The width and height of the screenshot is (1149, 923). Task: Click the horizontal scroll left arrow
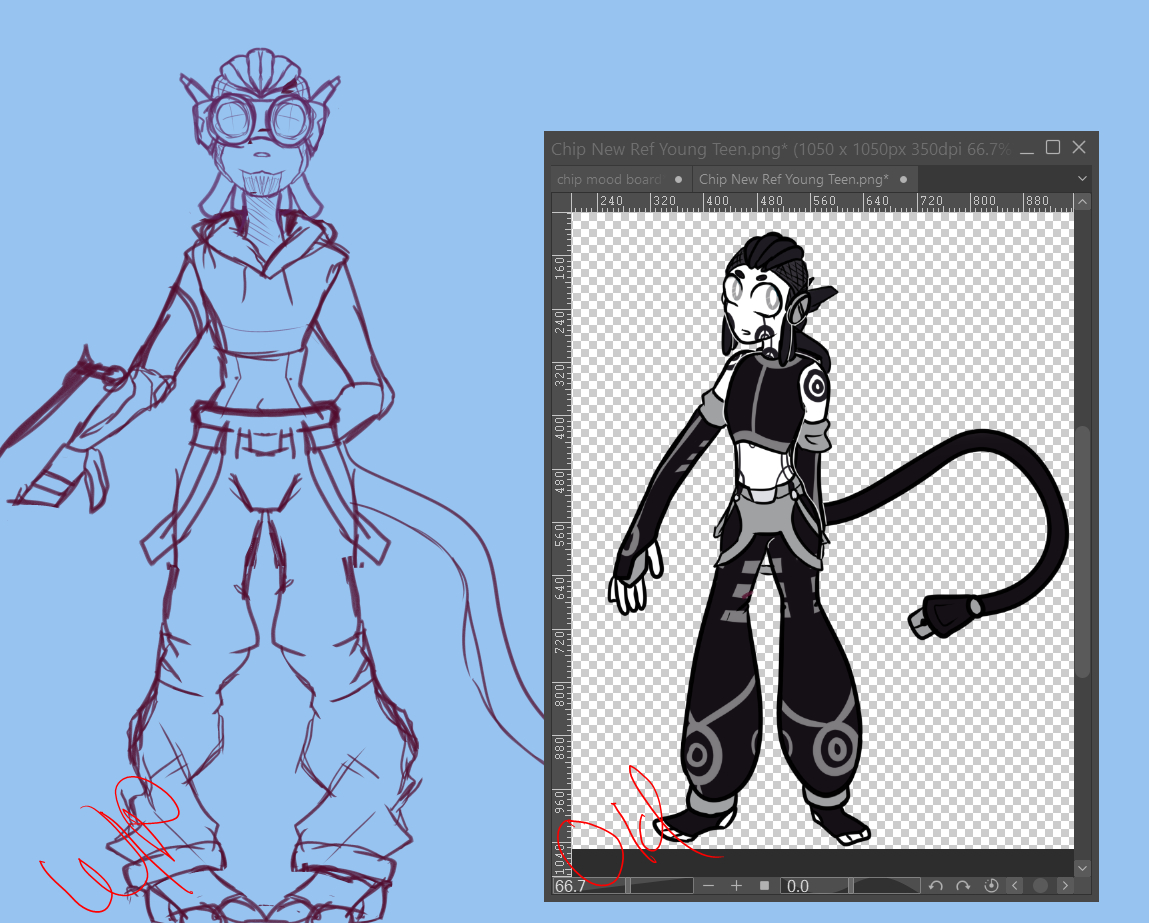click(x=1016, y=886)
